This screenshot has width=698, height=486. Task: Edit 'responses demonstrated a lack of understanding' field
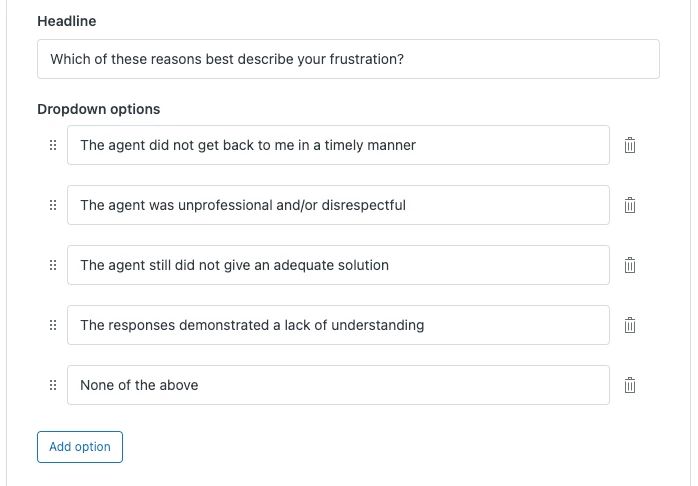pos(338,325)
